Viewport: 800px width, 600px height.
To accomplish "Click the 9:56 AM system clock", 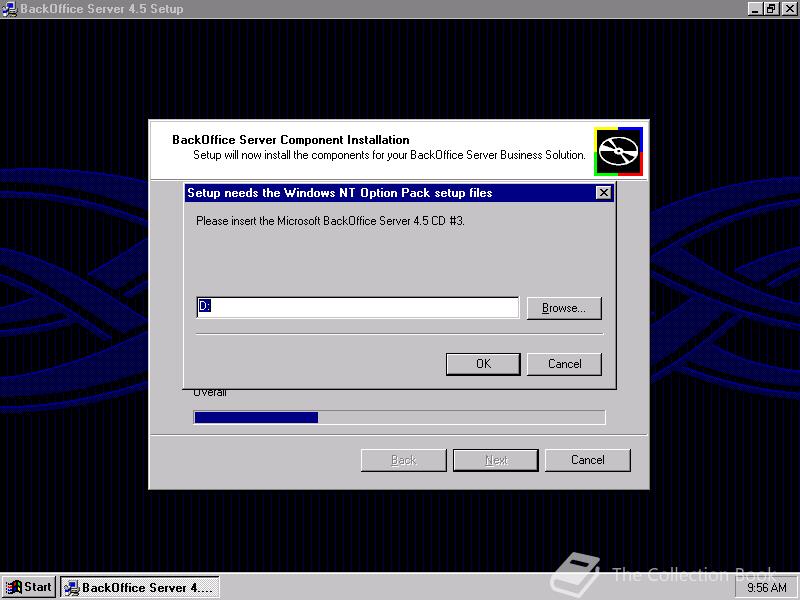I will point(767,588).
